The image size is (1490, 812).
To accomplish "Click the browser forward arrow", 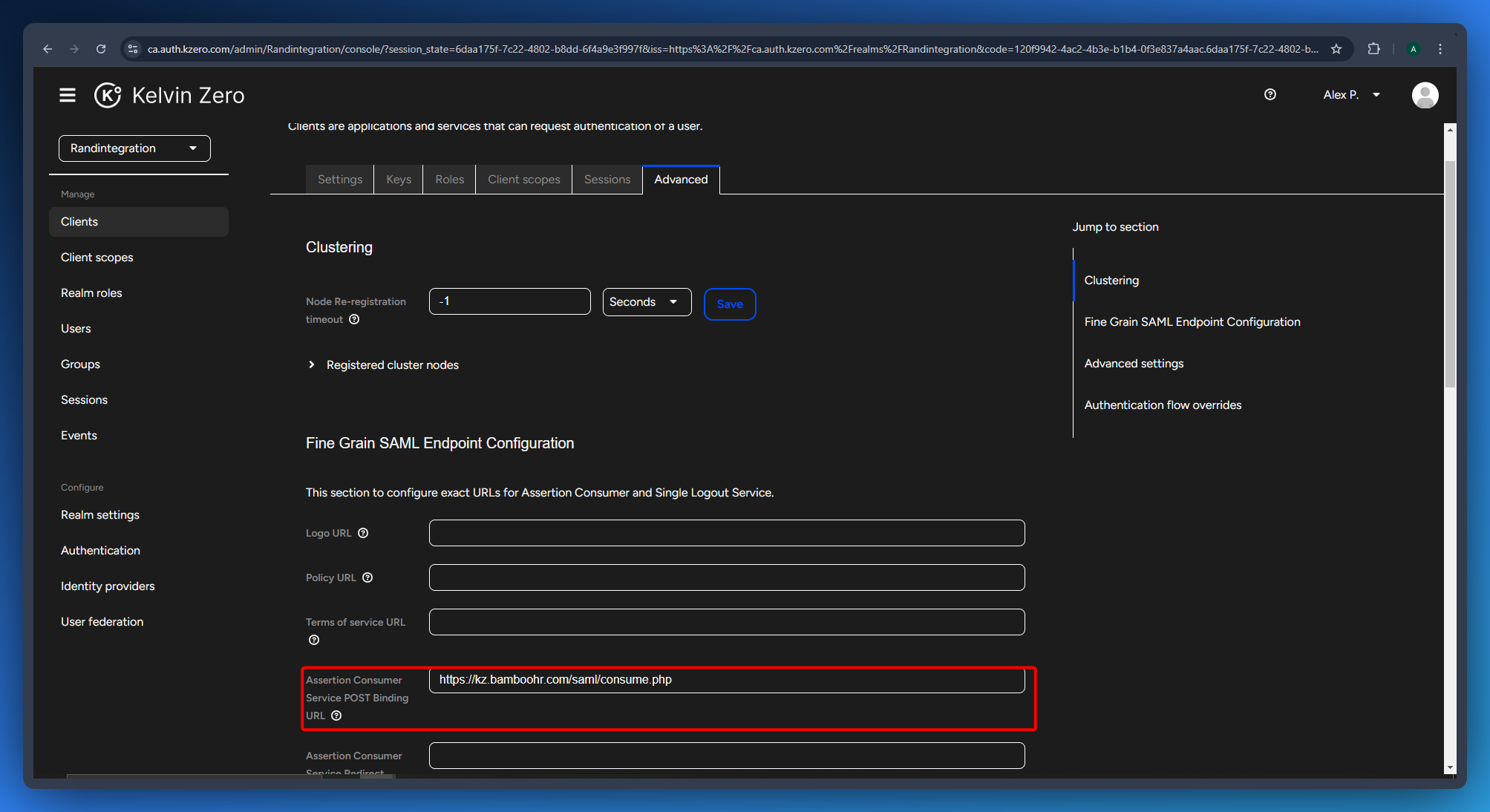I will coord(74,49).
